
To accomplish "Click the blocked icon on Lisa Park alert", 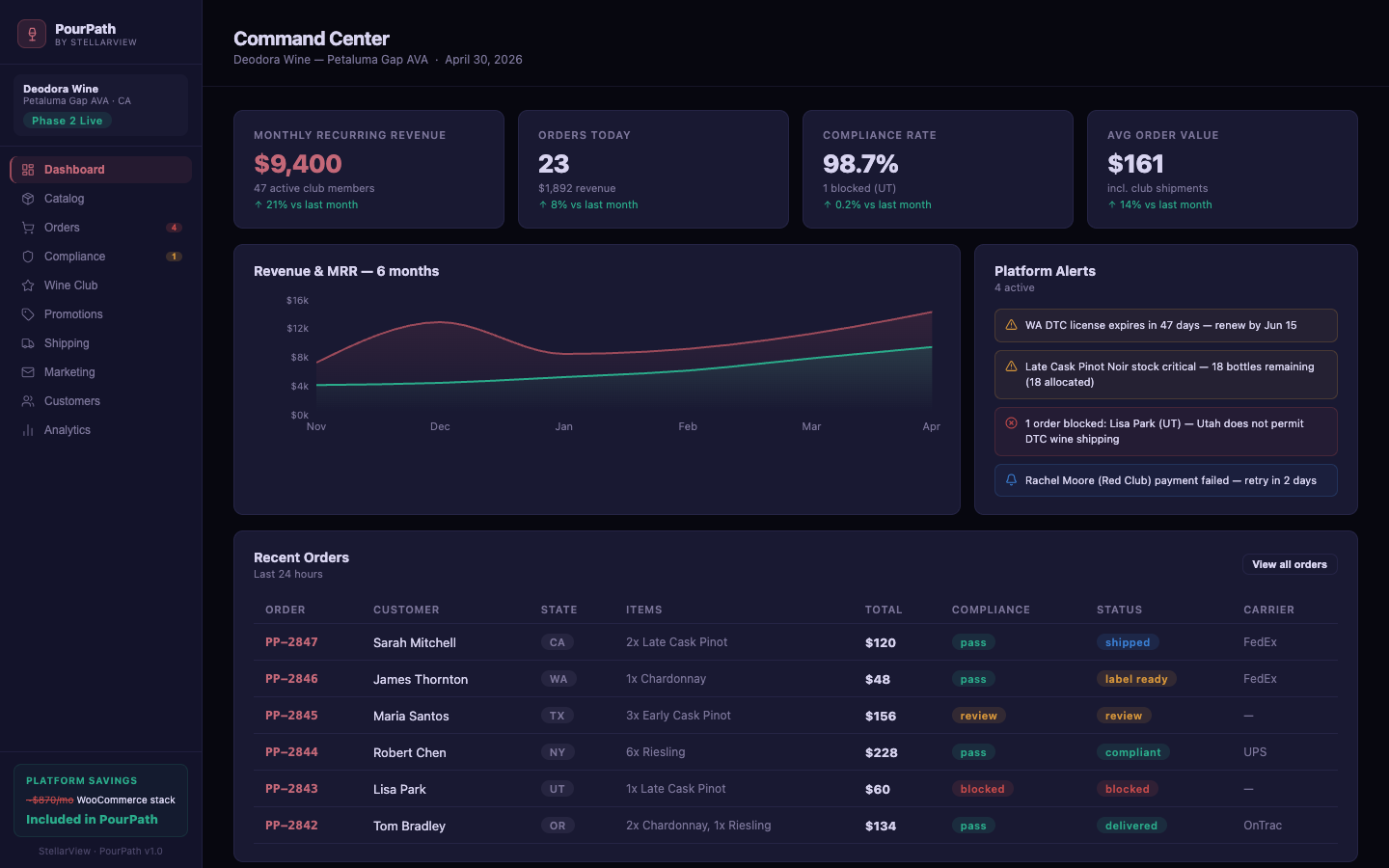I will click(x=1010, y=422).
